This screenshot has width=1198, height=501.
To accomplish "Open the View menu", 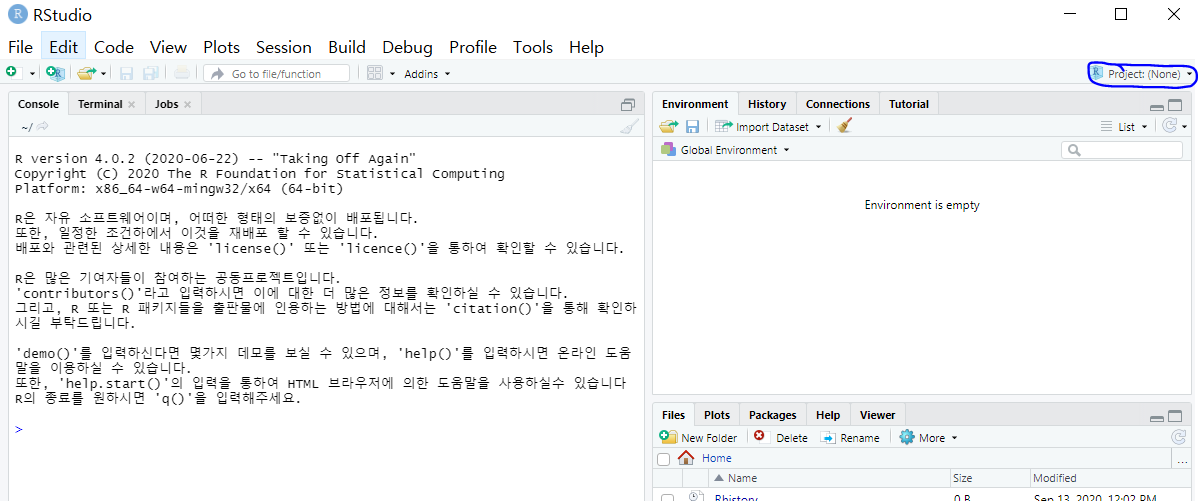I will pyautogui.click(x=168, y=47).
